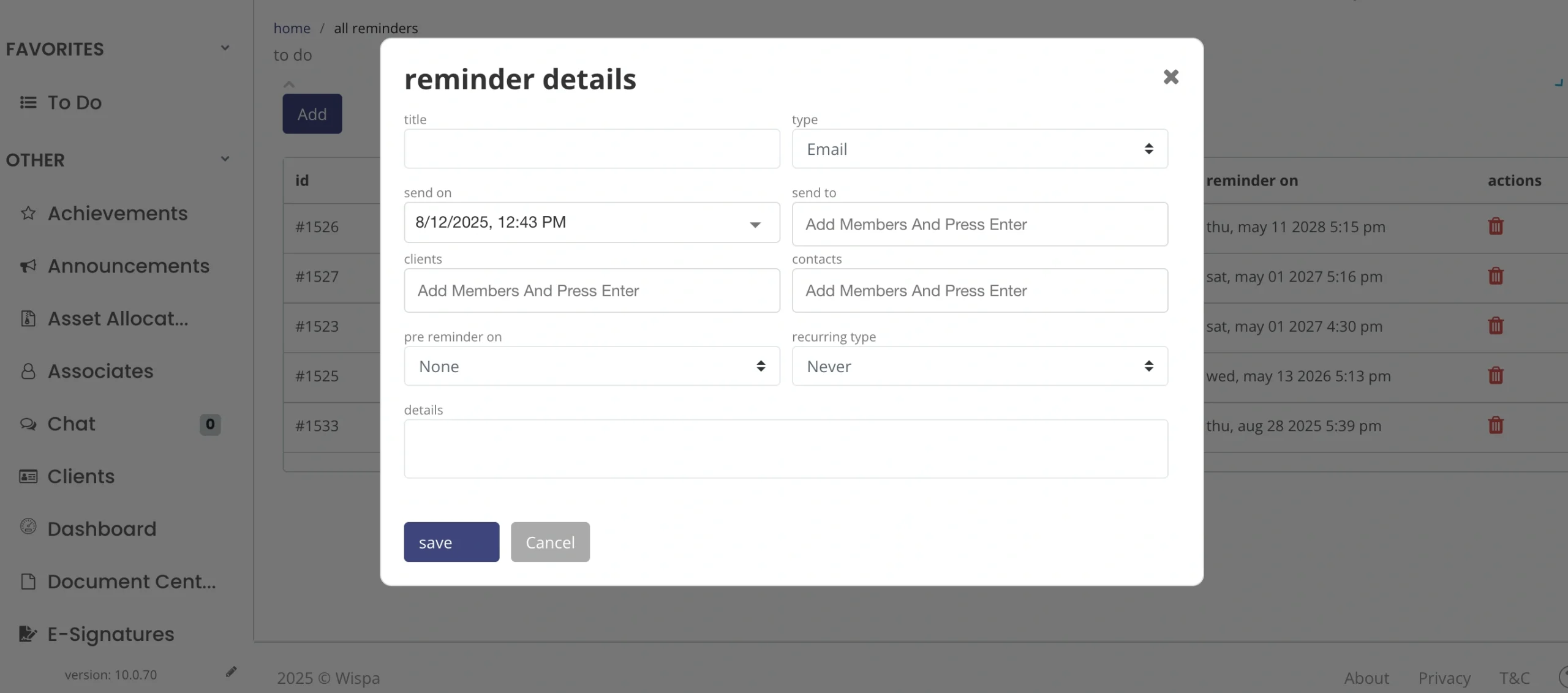Image resolution: width=1568 pixels, height=693 pixels.
Task: Open the recurring type dropdown
Action: tap(979, 366)
